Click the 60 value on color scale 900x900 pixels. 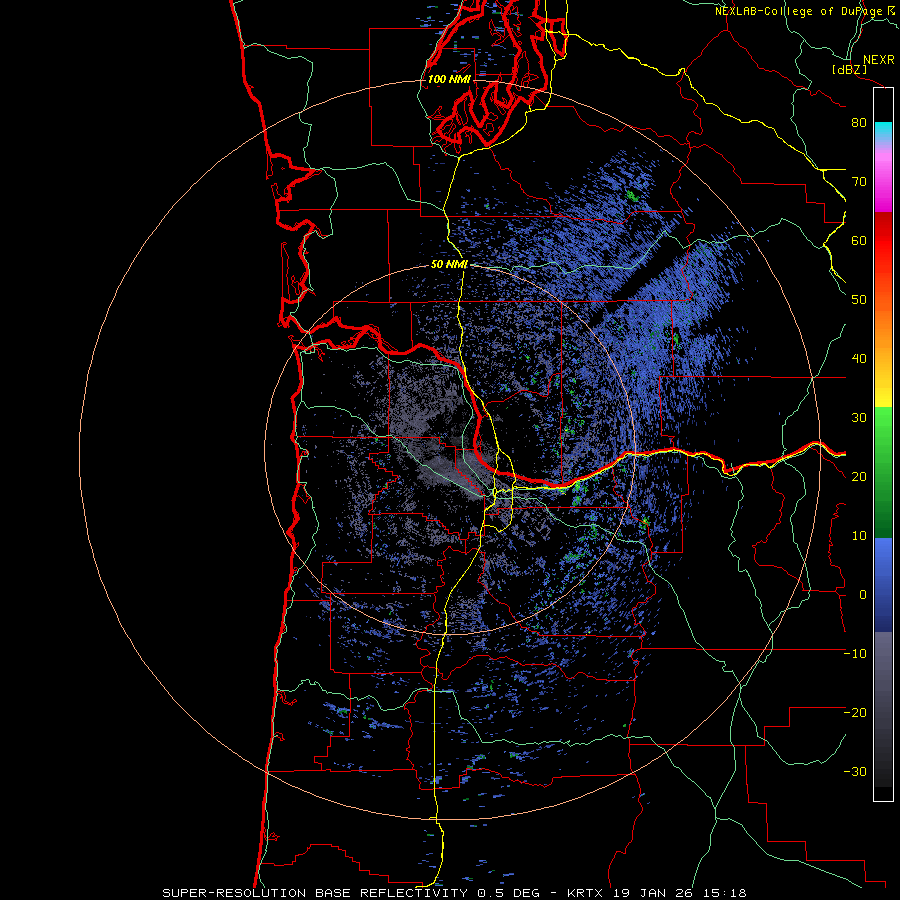859,240
